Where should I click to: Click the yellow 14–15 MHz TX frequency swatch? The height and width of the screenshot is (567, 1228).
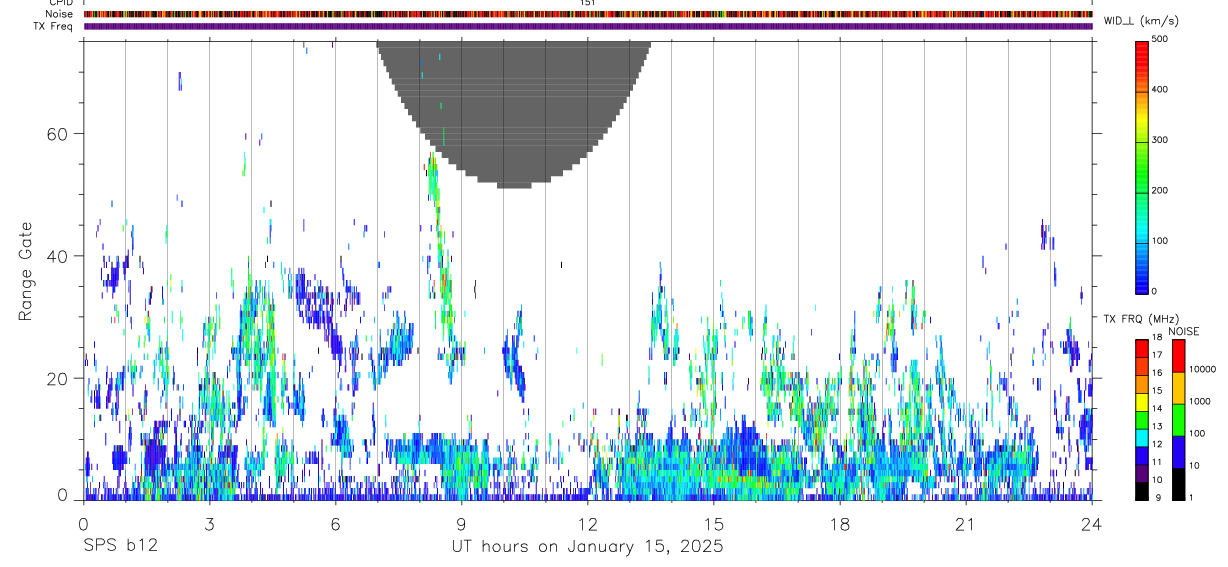point(1141,402)
